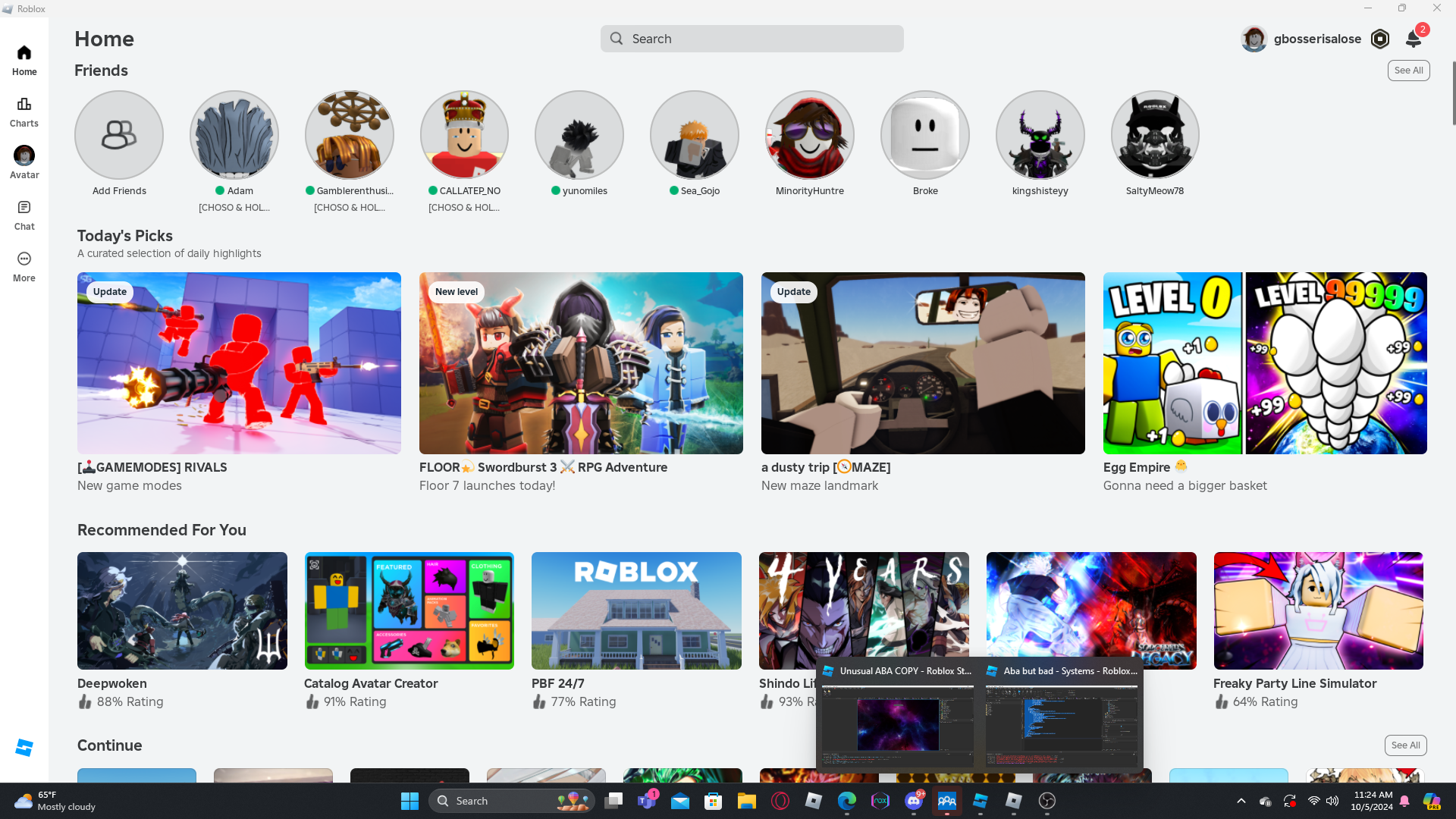Open the Egg Empire game thumbnail
The image size is (1456, 819).
(1265, 363)
